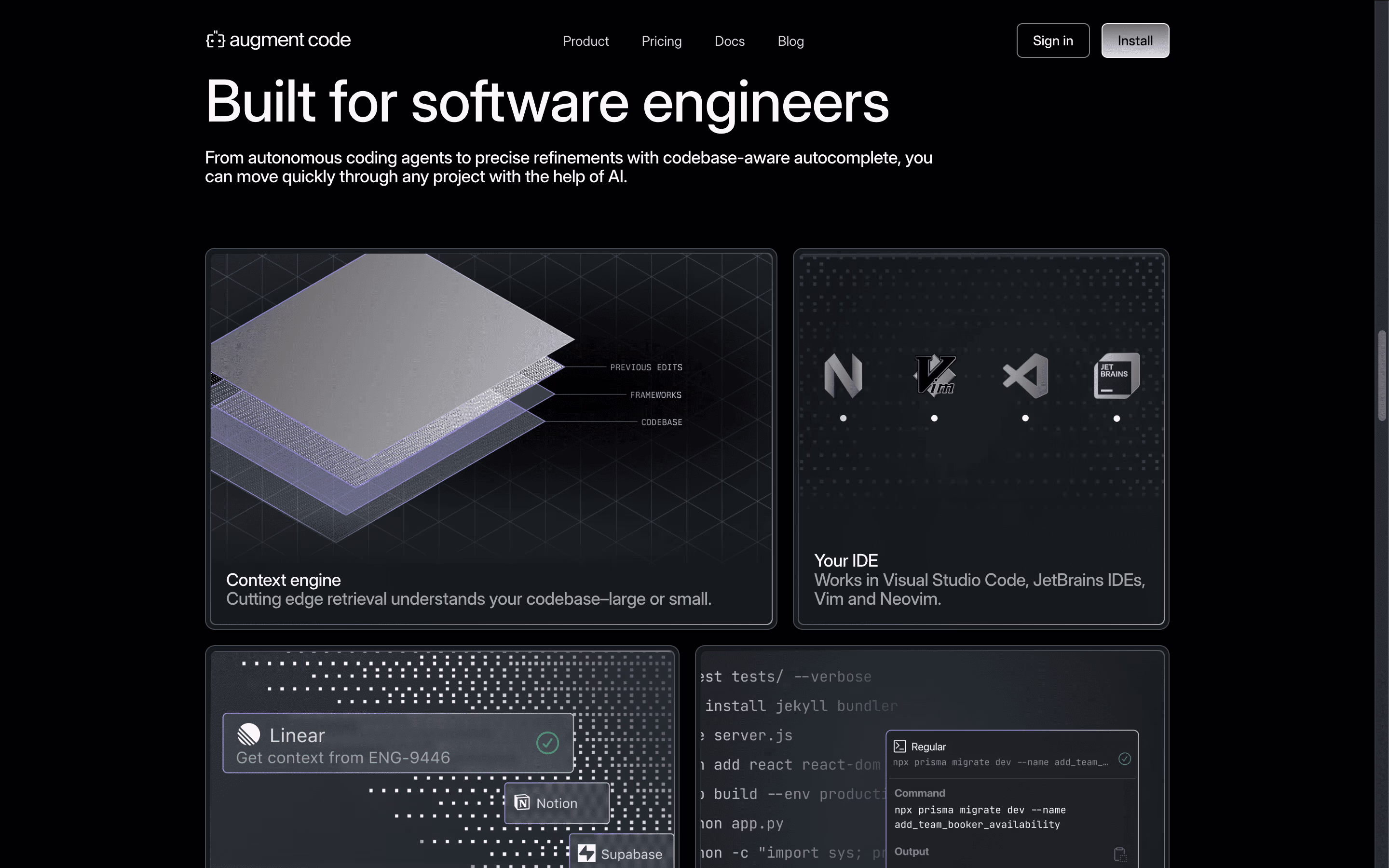Go to the Docs link
1389x868 pixels.
pos(730,41)
